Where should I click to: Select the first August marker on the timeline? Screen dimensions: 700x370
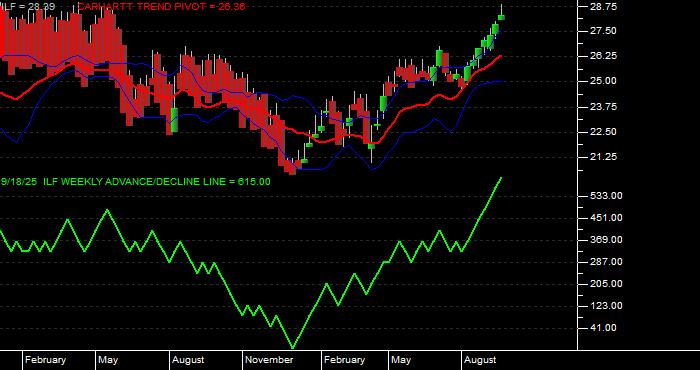click(188, 360)
